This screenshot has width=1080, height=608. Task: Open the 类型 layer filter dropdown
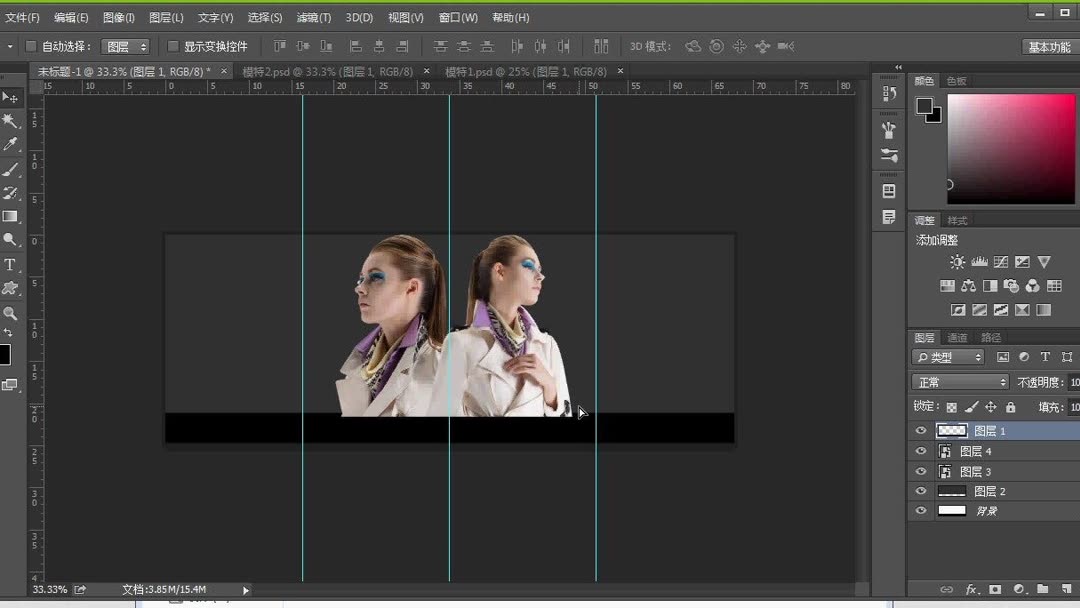[x=948, y=357]
